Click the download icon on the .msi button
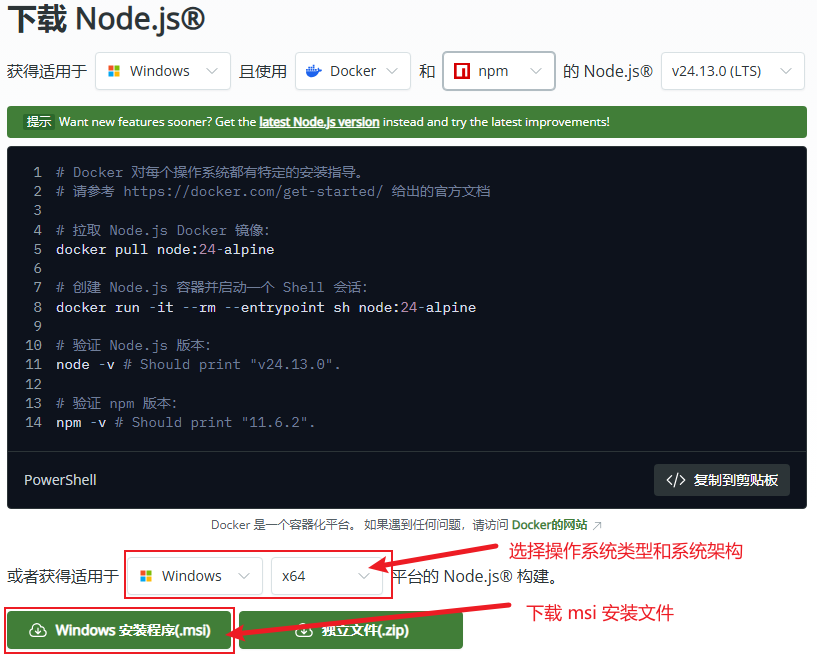Viewport: 817px width, 660px height. (x=38, y=631)
